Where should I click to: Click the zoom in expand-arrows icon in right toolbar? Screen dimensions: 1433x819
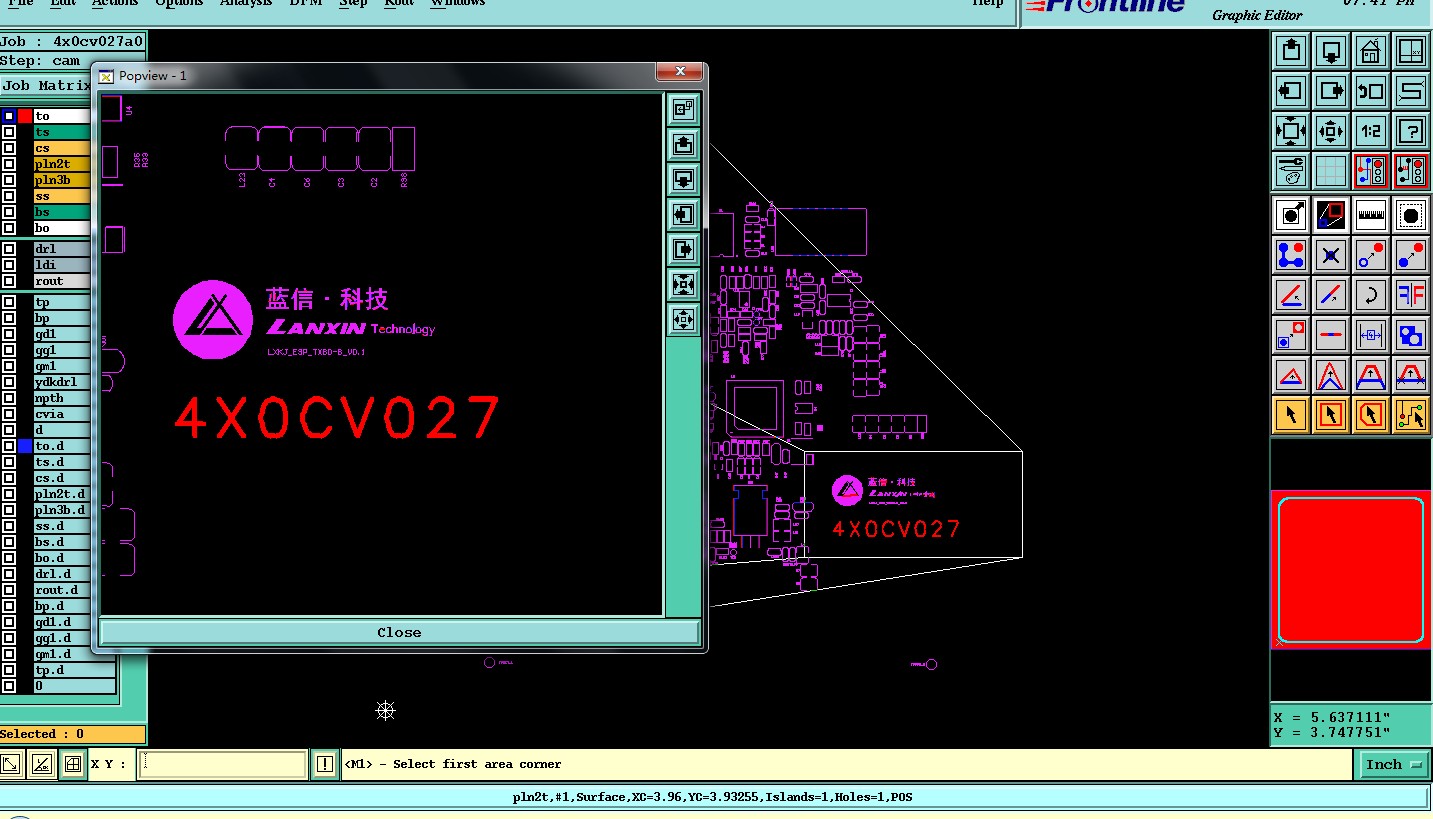1291,131
